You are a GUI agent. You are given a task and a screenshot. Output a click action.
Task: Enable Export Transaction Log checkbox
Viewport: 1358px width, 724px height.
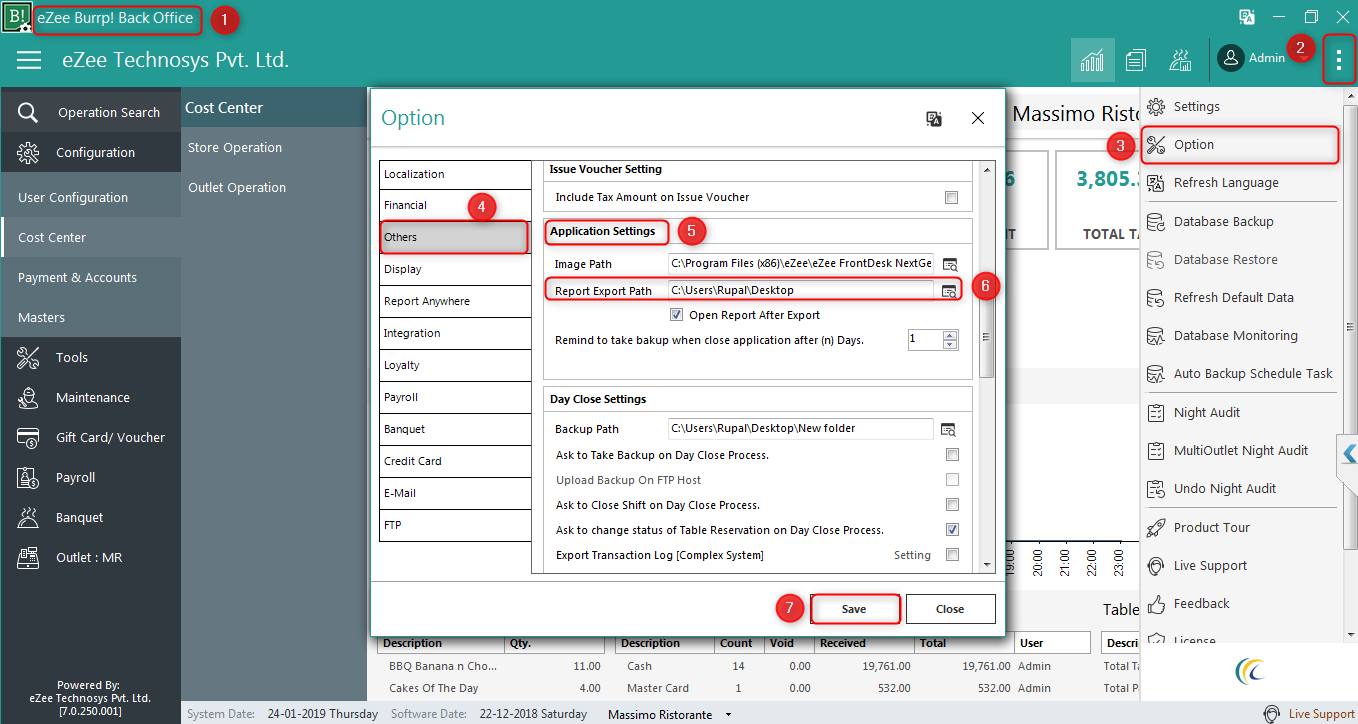pyautogui.click(x=952, y=555)
